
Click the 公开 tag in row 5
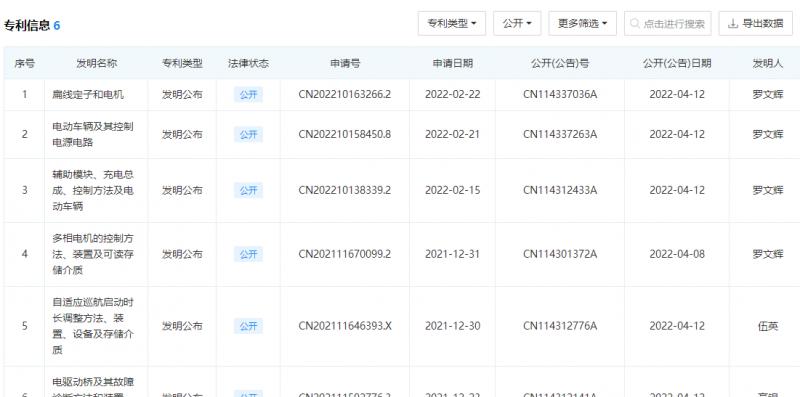248,326
